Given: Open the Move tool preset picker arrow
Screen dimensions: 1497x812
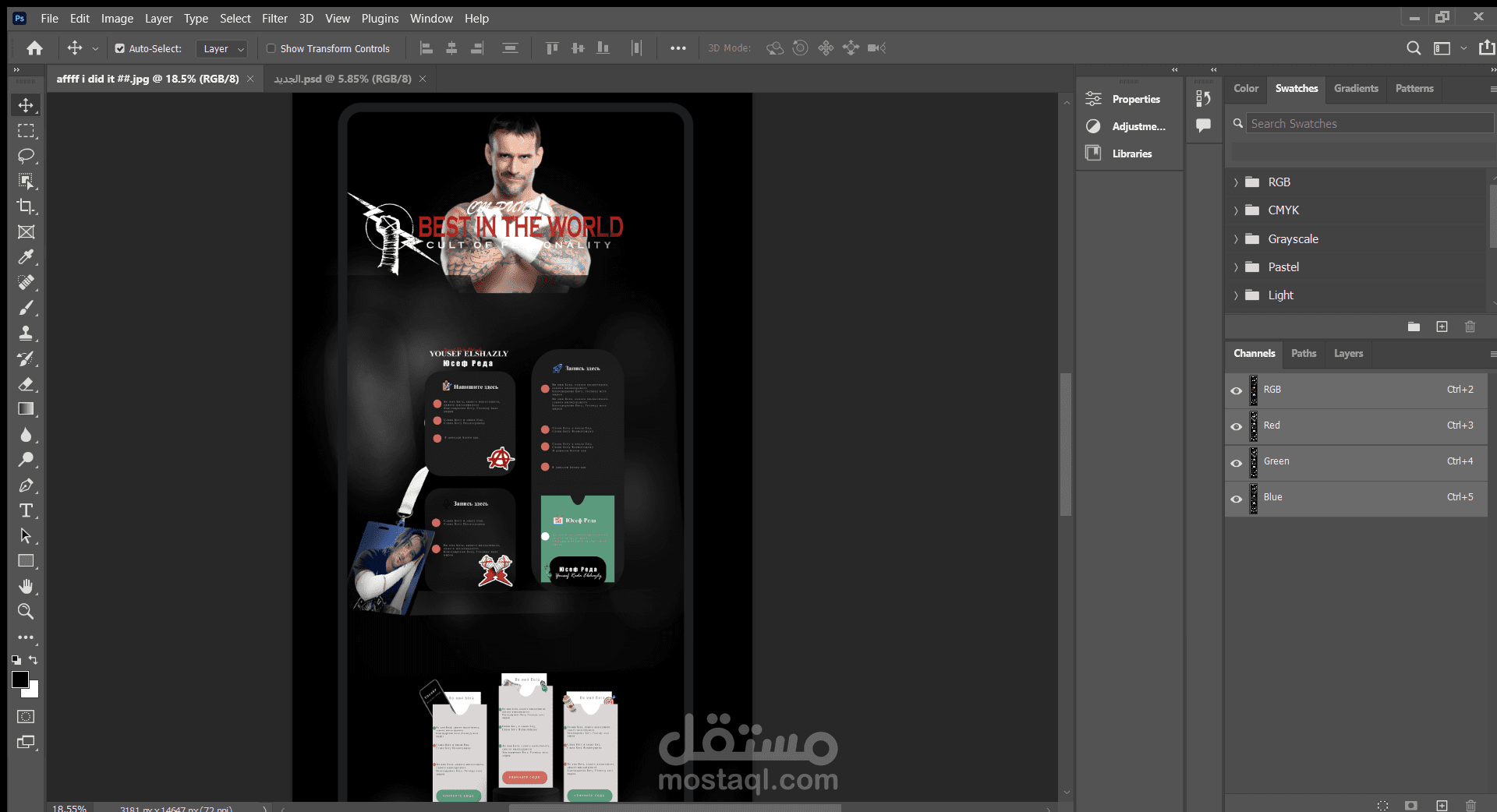Looking at the screenshot, I should click(x=95, y=48).
